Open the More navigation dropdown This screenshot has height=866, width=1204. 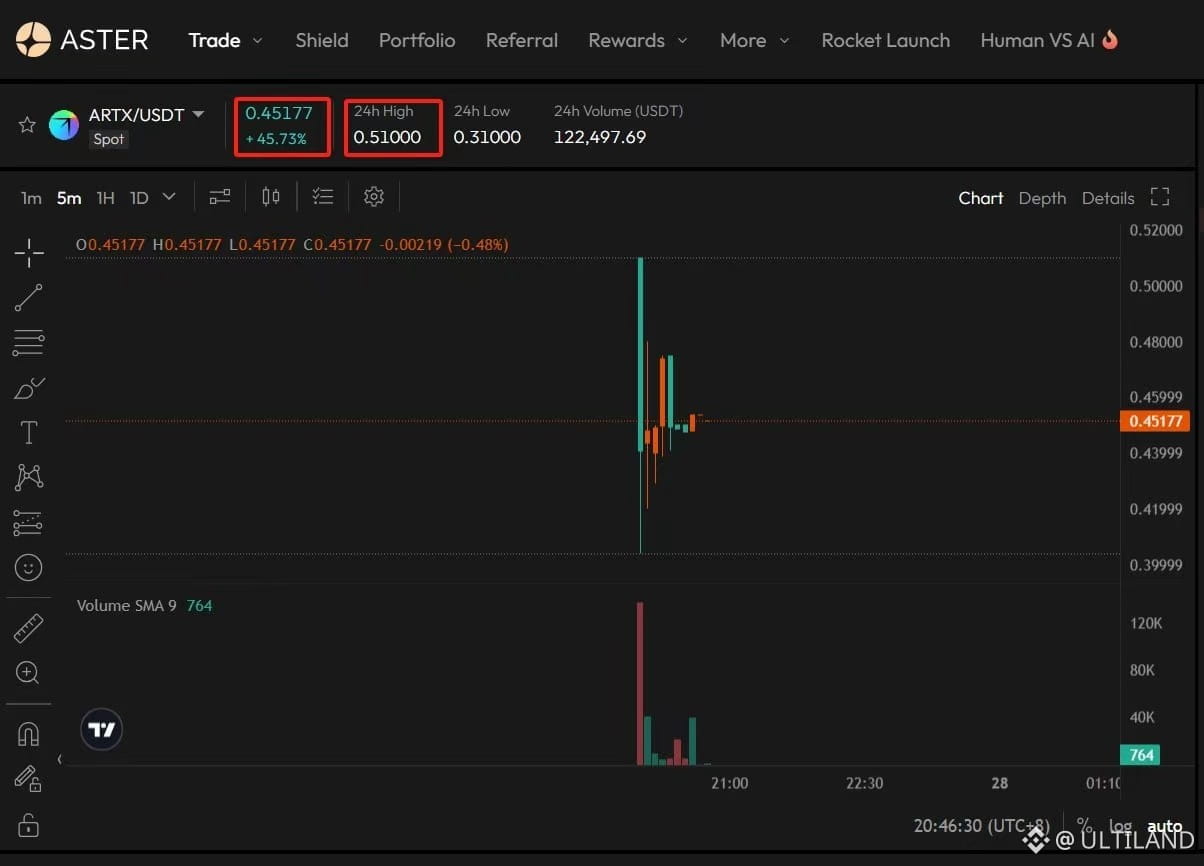(754, 40)
